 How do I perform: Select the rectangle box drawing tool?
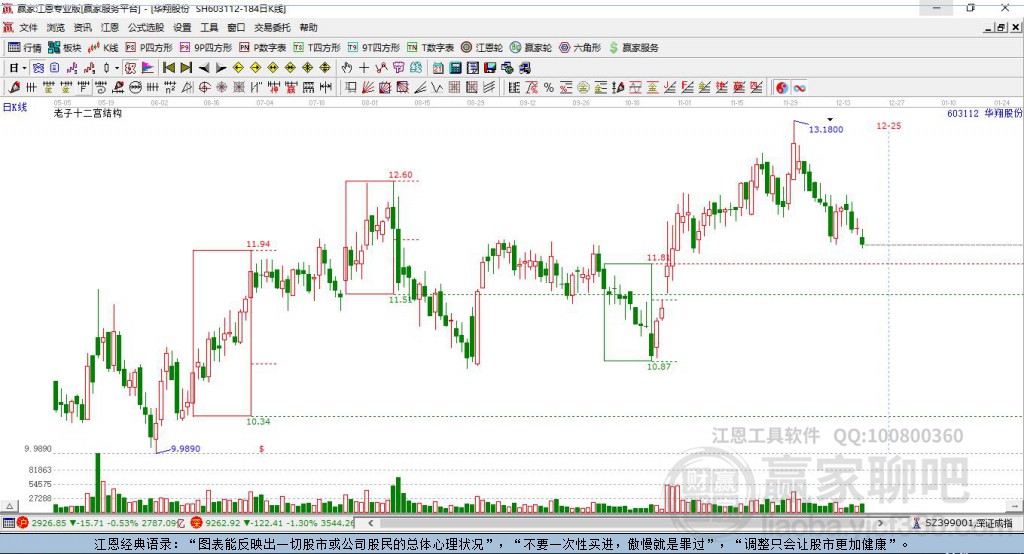(x=351, y=87)
